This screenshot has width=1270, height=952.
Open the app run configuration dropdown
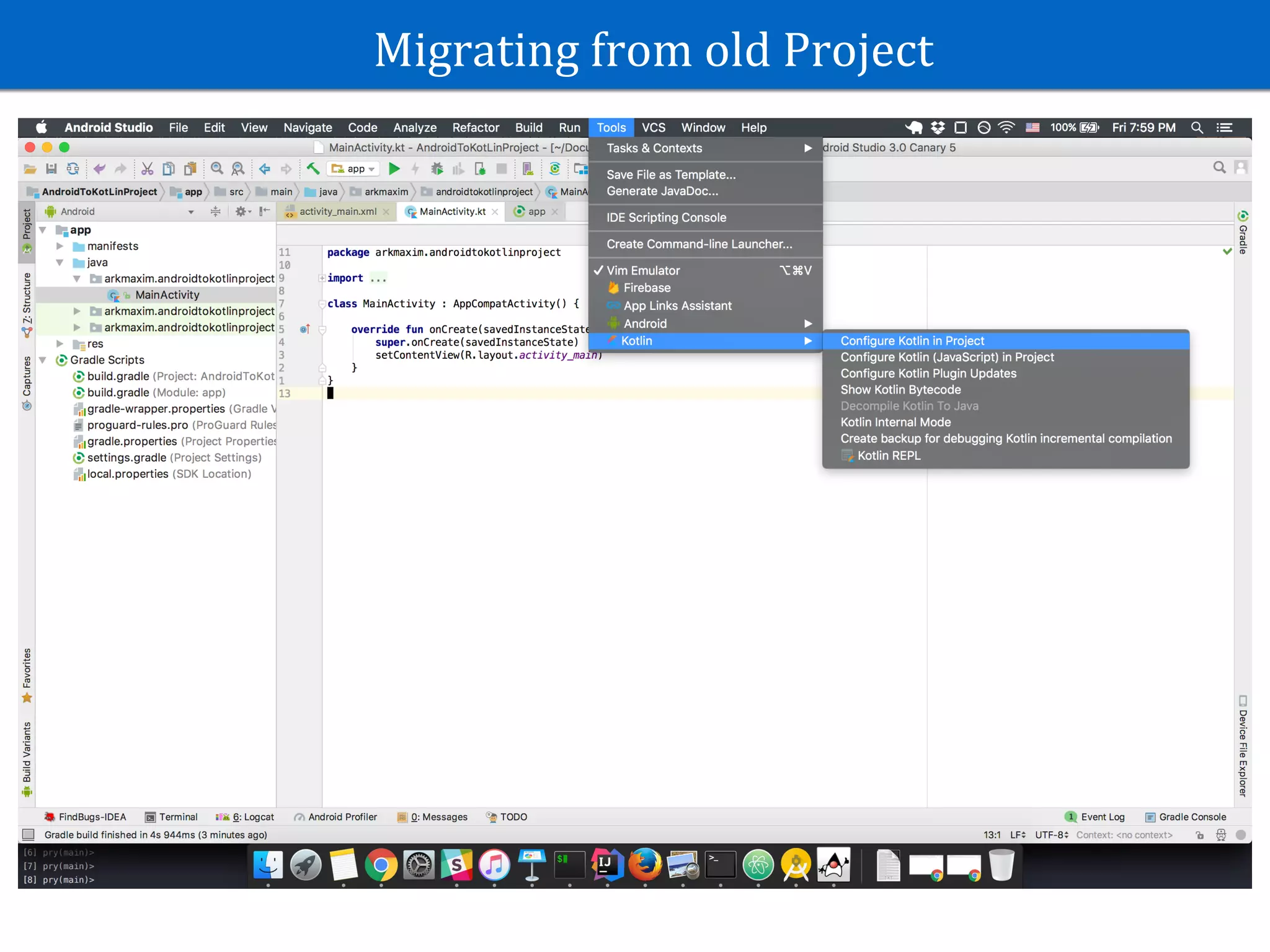point(353,169)
